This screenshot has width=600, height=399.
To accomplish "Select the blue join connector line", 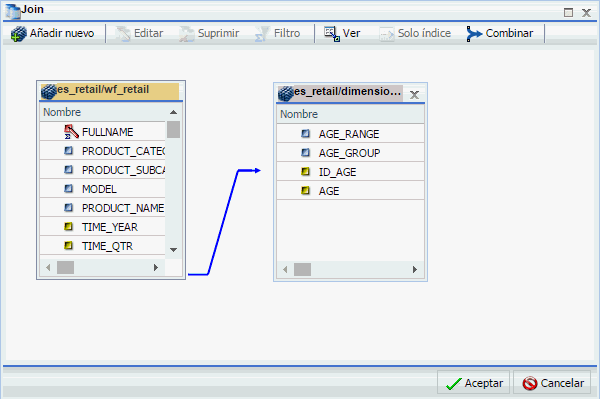I will click(223, 223).
